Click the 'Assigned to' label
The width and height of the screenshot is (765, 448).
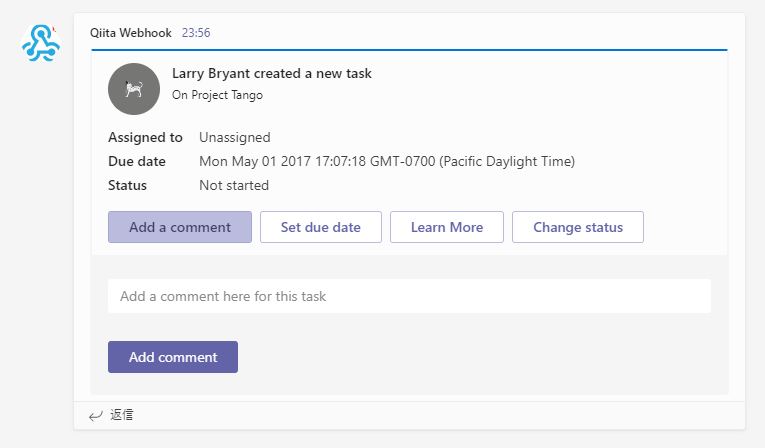click(x=145, y=138)
